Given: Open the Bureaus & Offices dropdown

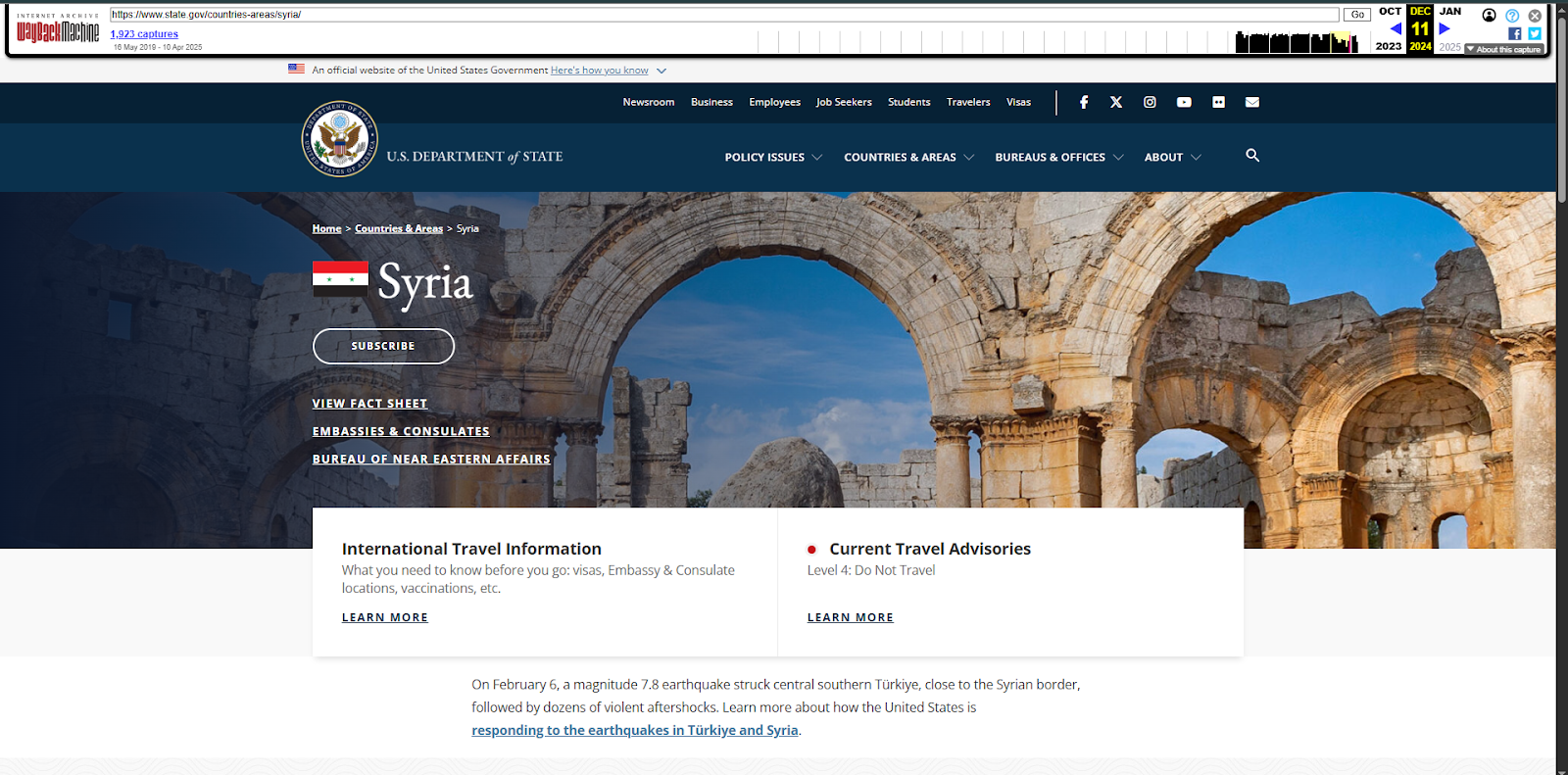Looking at the screenshot, I should [1058, 157].
